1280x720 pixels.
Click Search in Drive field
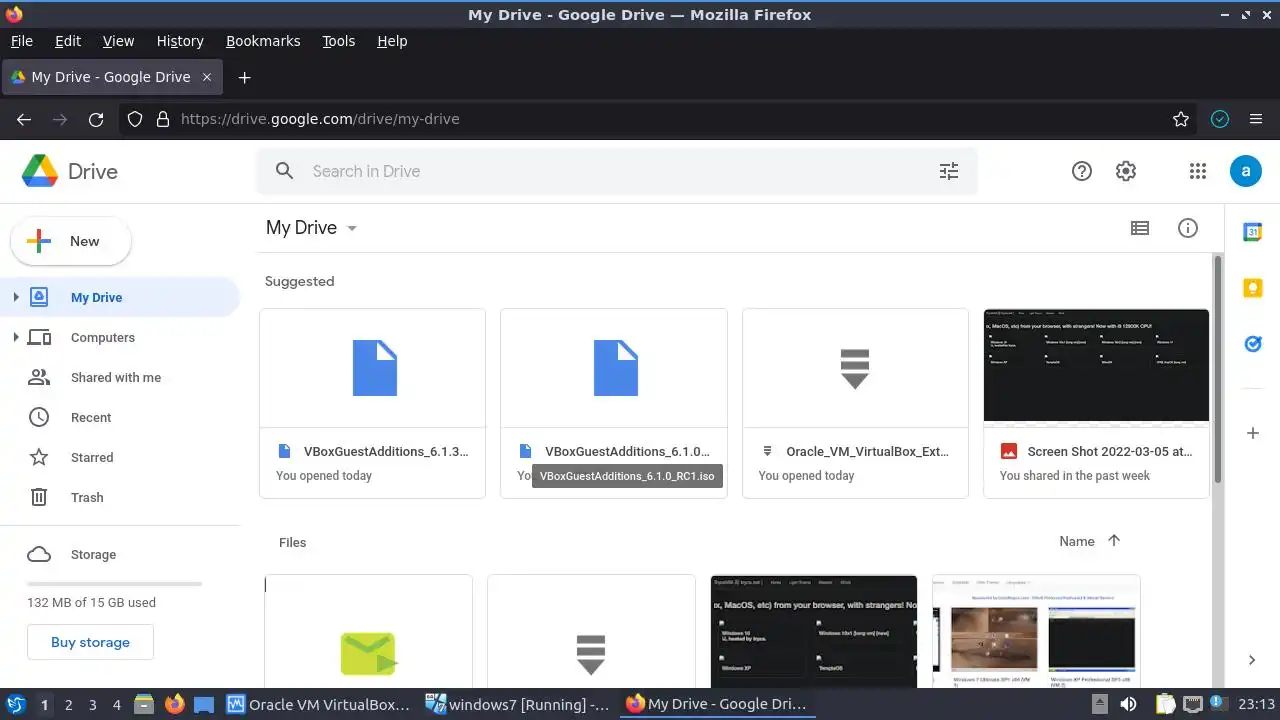[617, 171]
